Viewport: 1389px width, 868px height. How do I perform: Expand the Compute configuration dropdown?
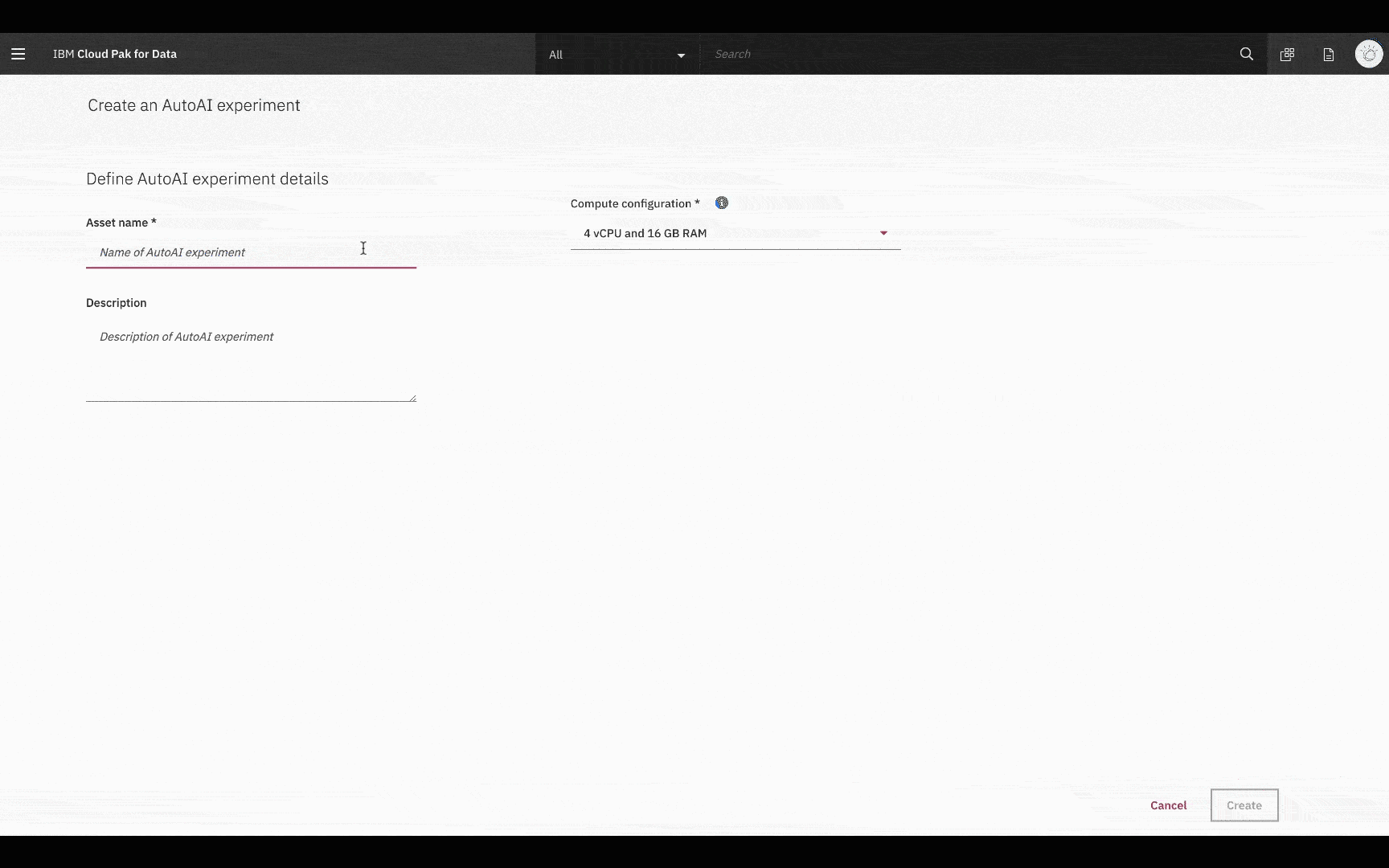click(735, 233)
